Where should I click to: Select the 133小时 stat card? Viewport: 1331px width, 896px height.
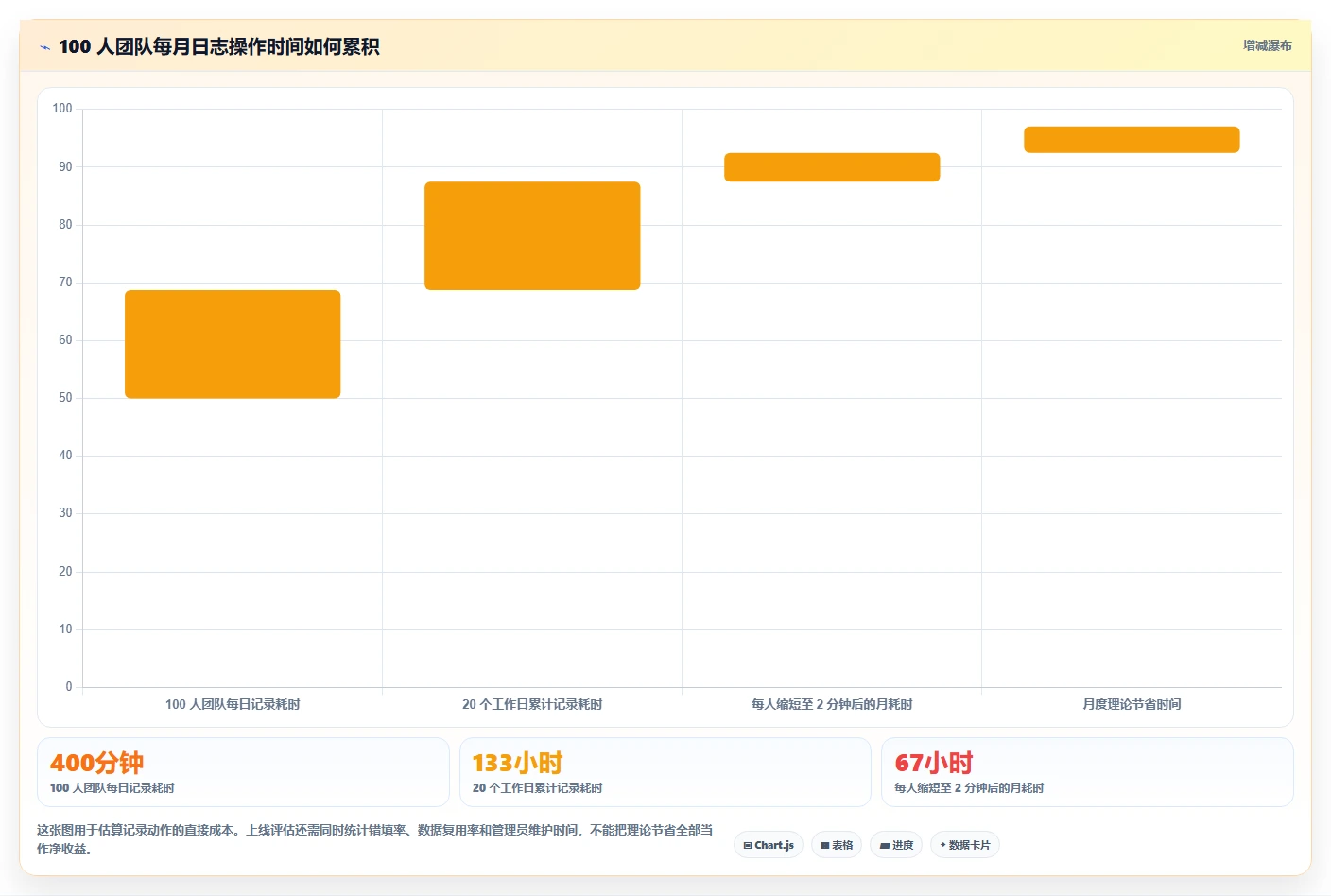[x=665, y=772]
